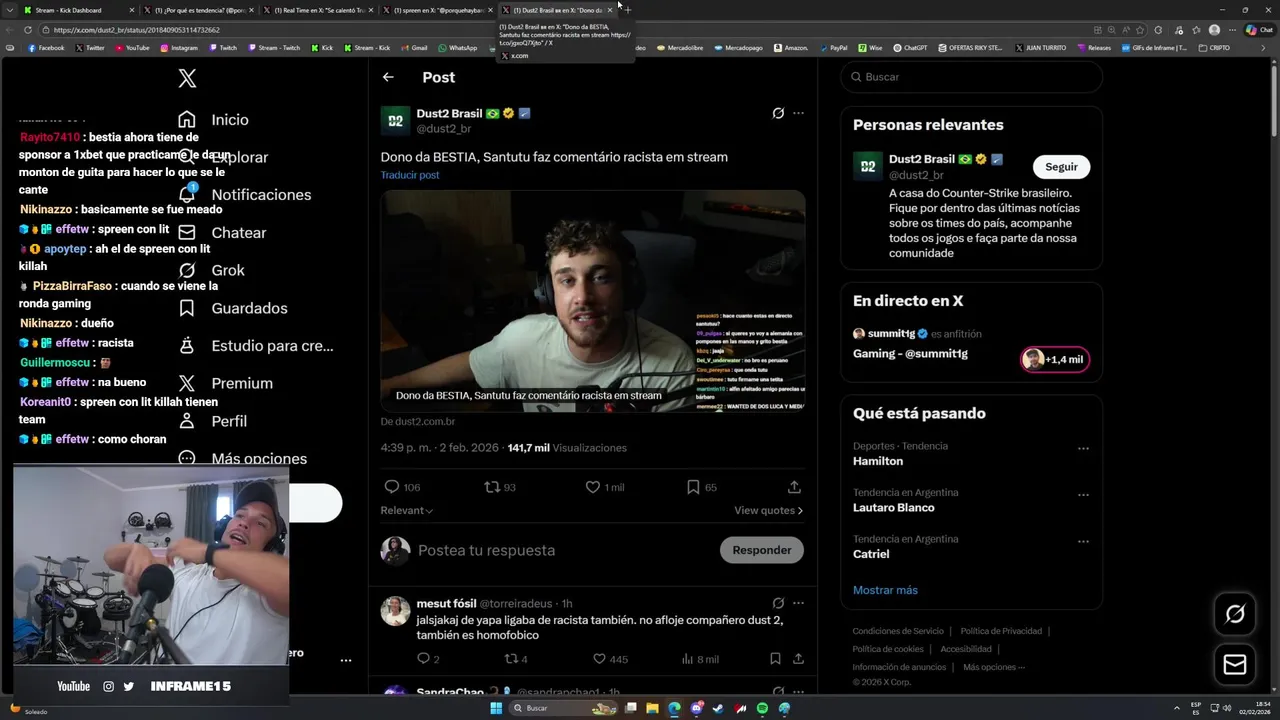Viewport: 1280px width, 720px height.
Task: Play the Santutu stream video thumbnail
Action: (x=593, y=301)
